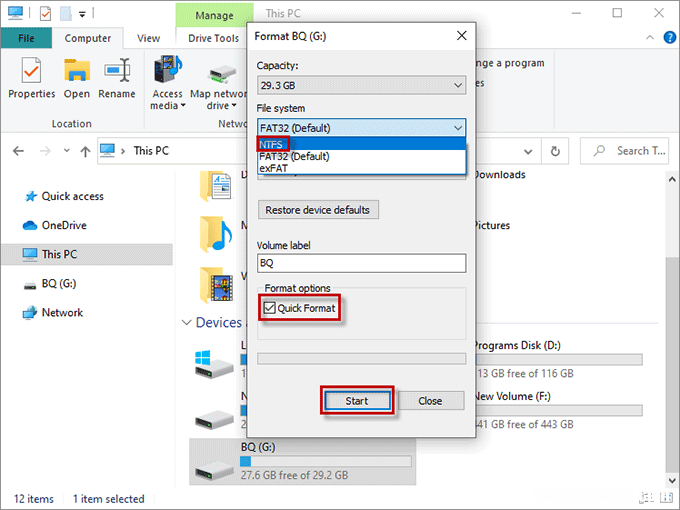This screenshot has height=510, width=680.
Task: Choose NTFS from the file system list
Action: [x=361, y=144]
